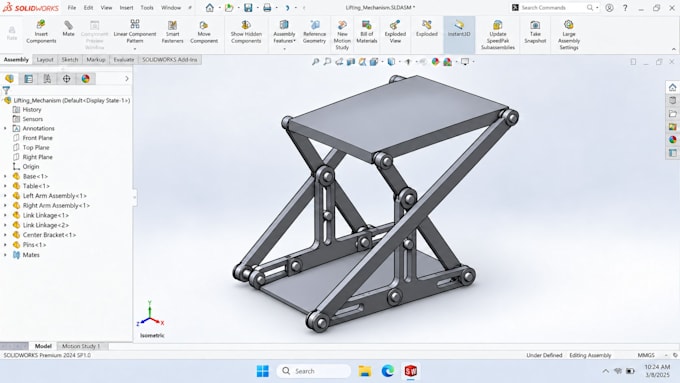680x383 pixels.
Task: Click Update SpeedPak Subassemblies
Action: pos(497,35)
